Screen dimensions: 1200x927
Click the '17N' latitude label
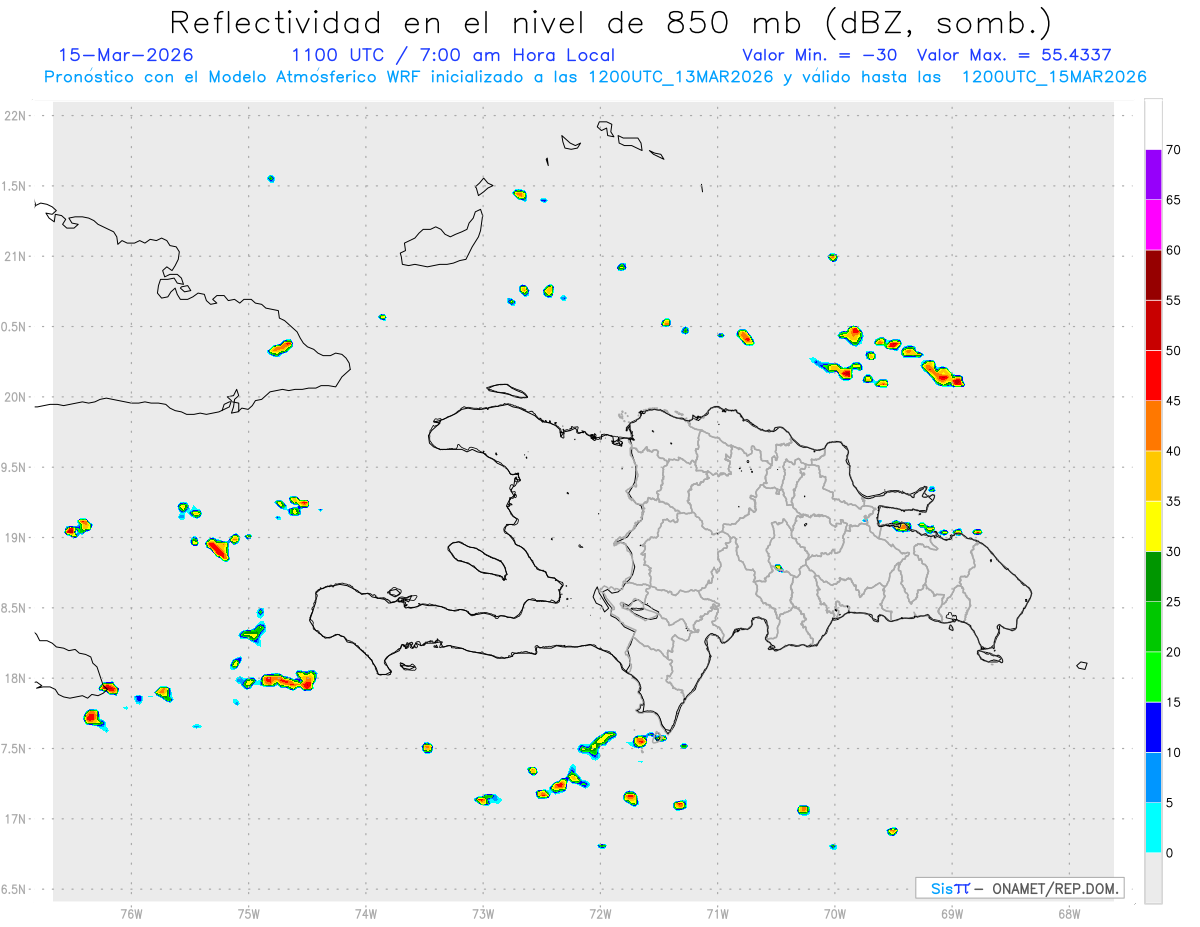click(17, 819)
